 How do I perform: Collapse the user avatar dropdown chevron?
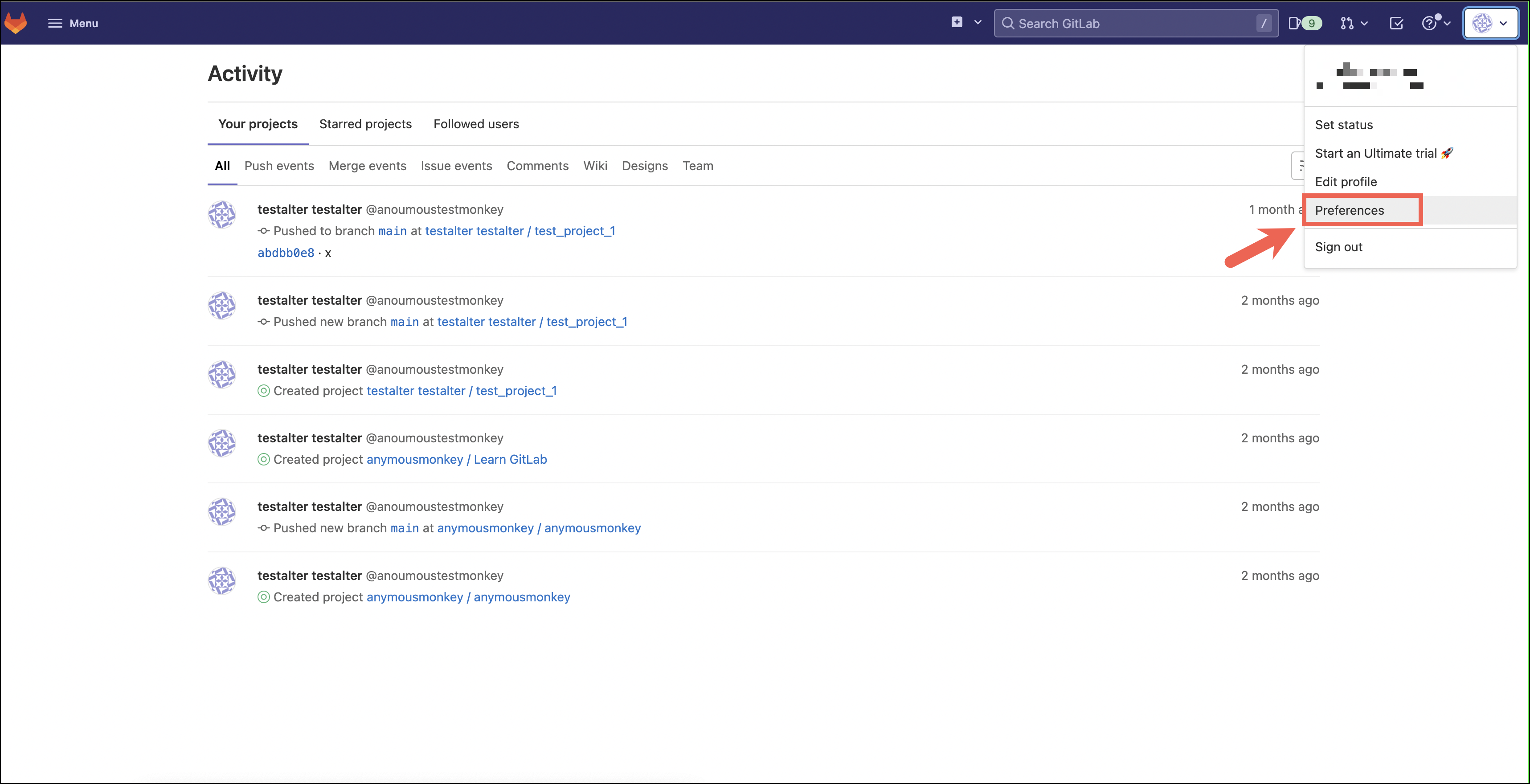coord(1503,23)
